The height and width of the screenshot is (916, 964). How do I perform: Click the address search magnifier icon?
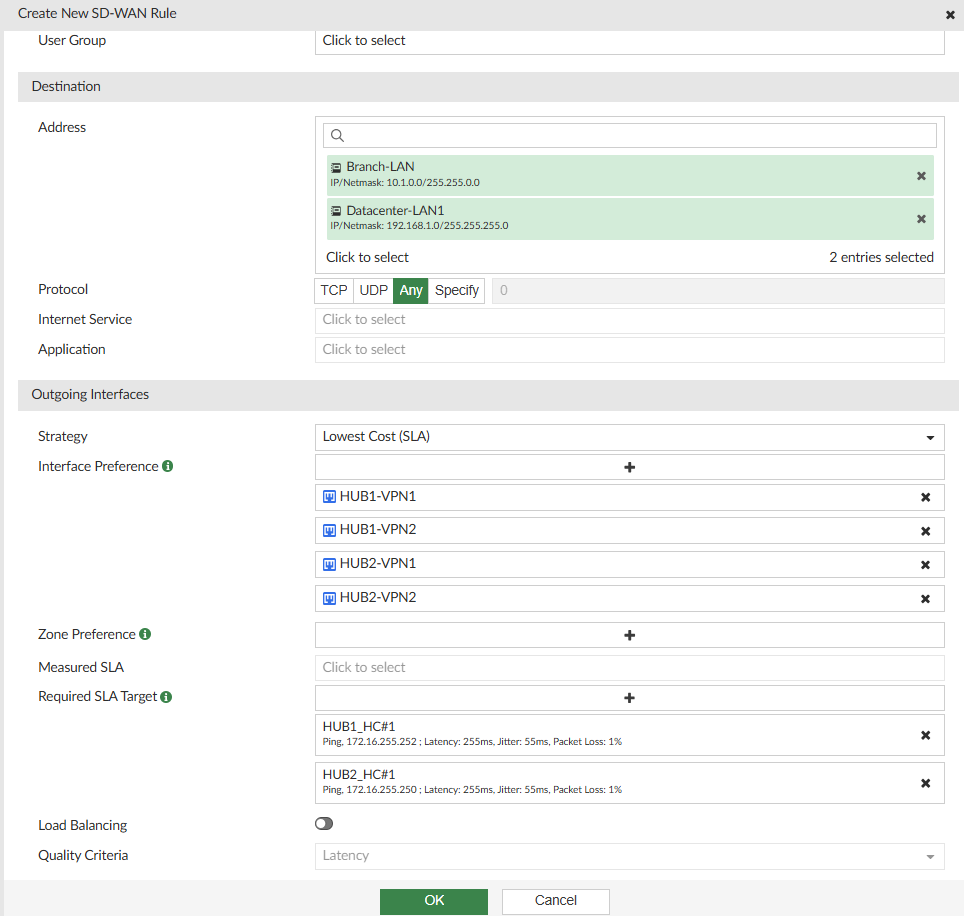(338, 135)
